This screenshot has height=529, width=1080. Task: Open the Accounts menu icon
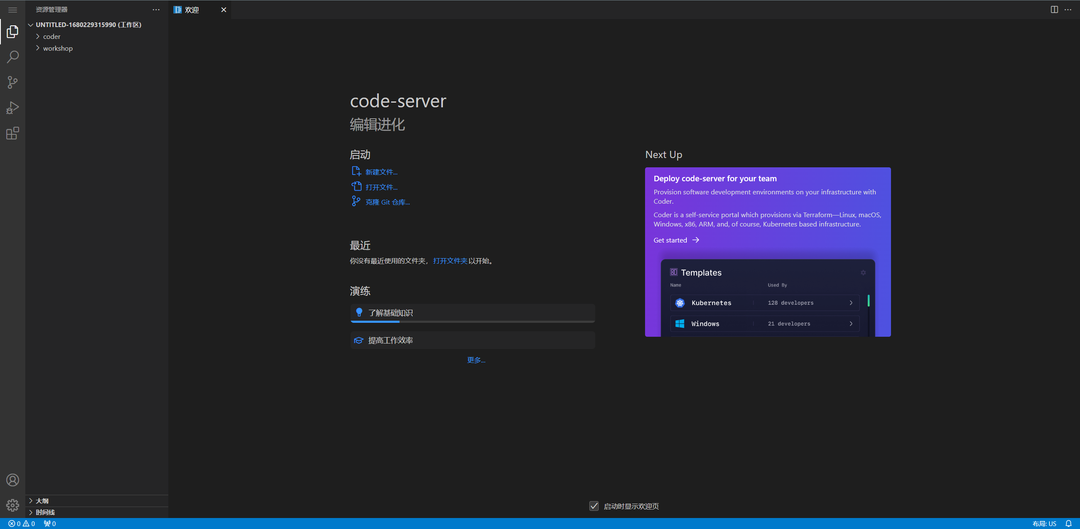[12, 480]
